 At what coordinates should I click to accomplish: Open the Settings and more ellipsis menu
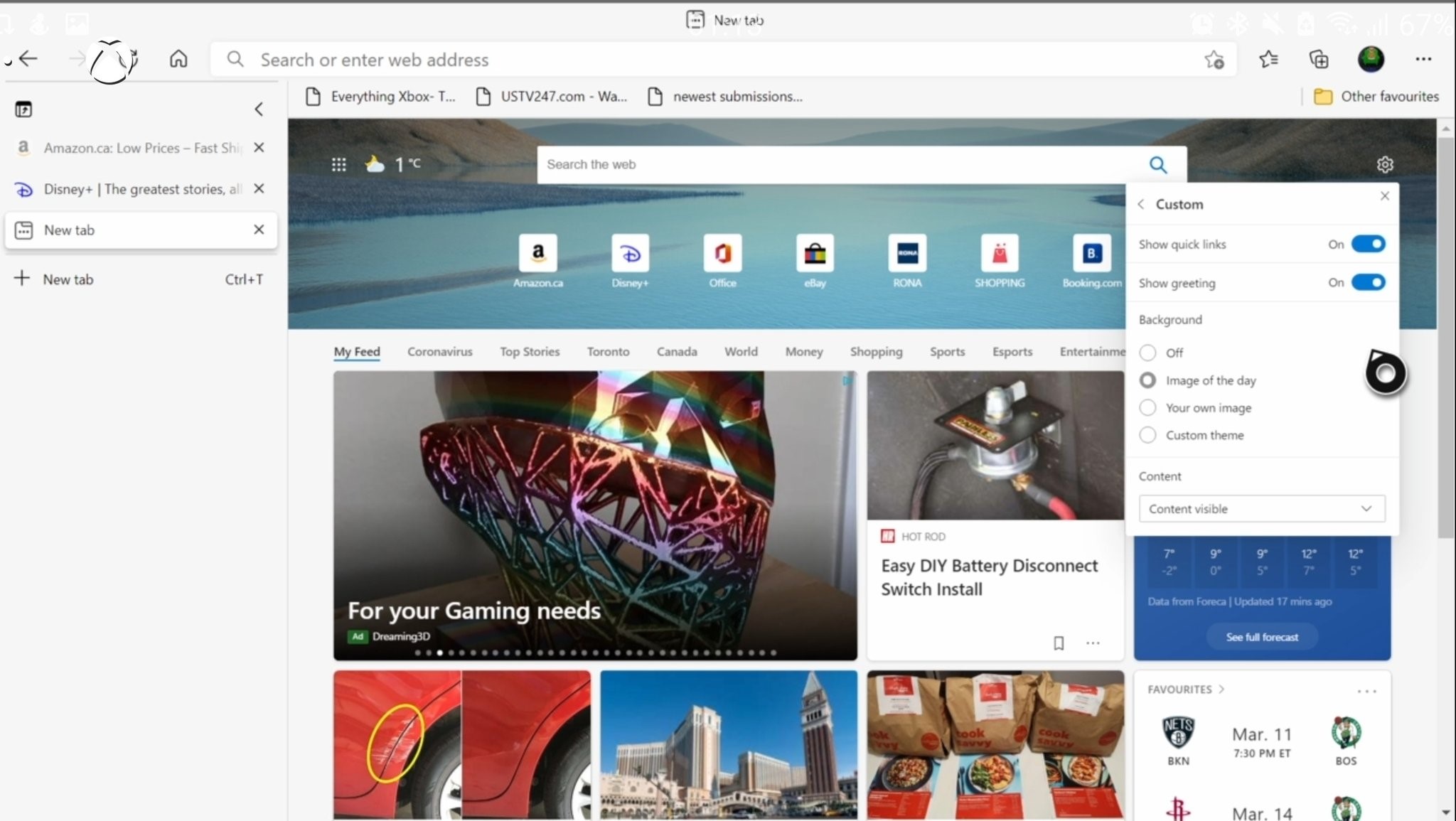pyautogui.click(x=1423, y=59)
